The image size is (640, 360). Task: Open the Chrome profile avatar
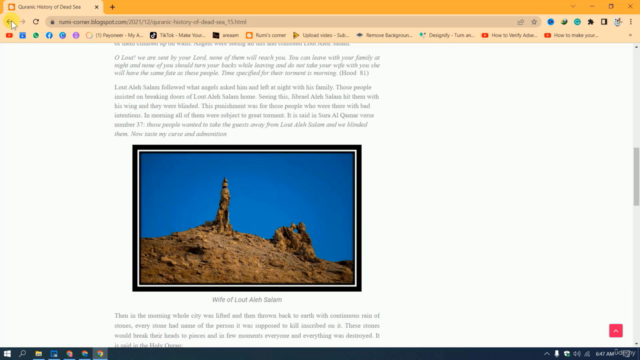[618, 22]
